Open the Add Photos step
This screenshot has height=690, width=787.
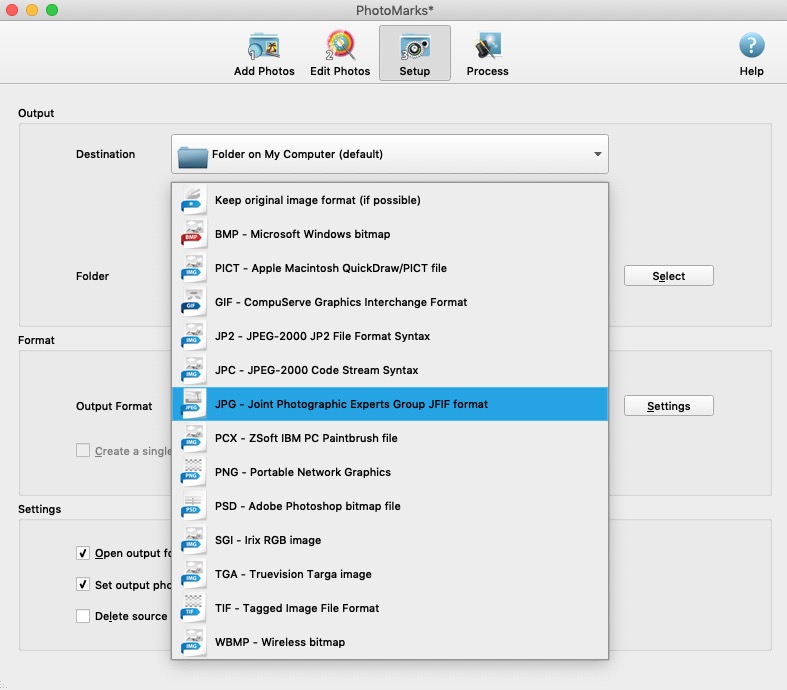click(264, 54)
